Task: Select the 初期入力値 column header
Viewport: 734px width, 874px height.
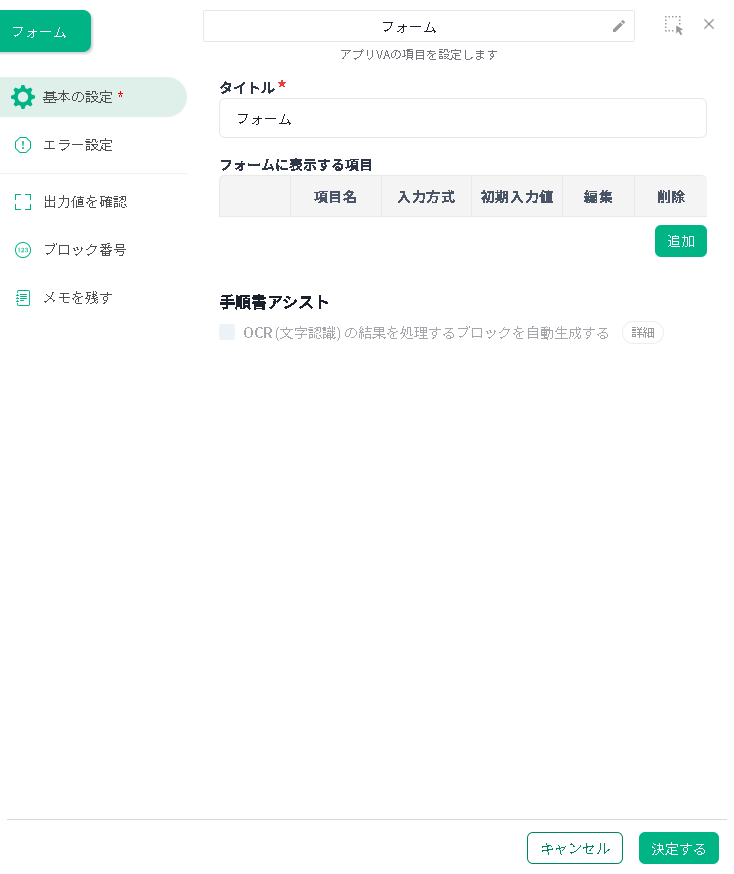Action: pyautogui.click(x=517, y=197)
